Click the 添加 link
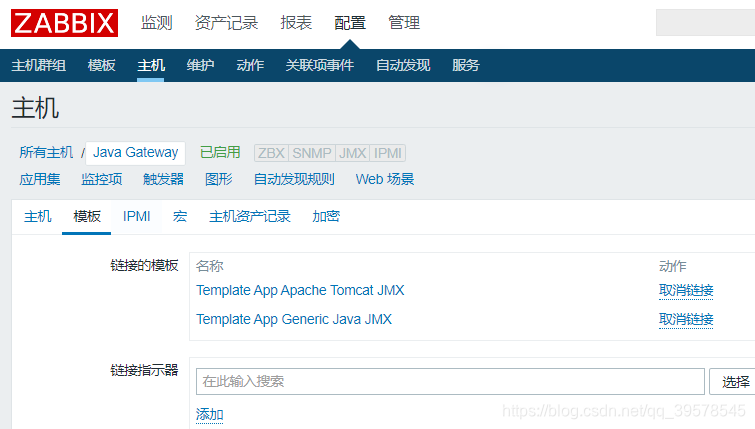The width and height of the screenshot is (755, 429). [x=209, y=414]
